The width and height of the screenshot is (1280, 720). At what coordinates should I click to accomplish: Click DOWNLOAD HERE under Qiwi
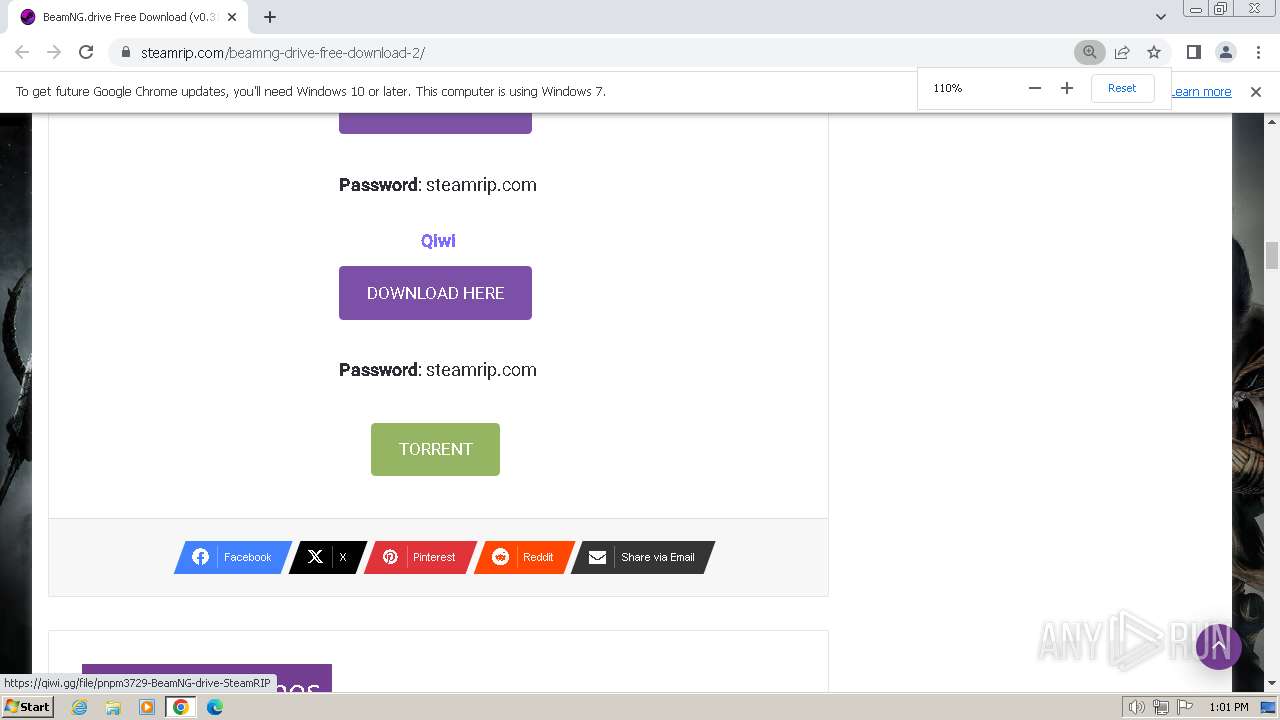click(435, 293)
